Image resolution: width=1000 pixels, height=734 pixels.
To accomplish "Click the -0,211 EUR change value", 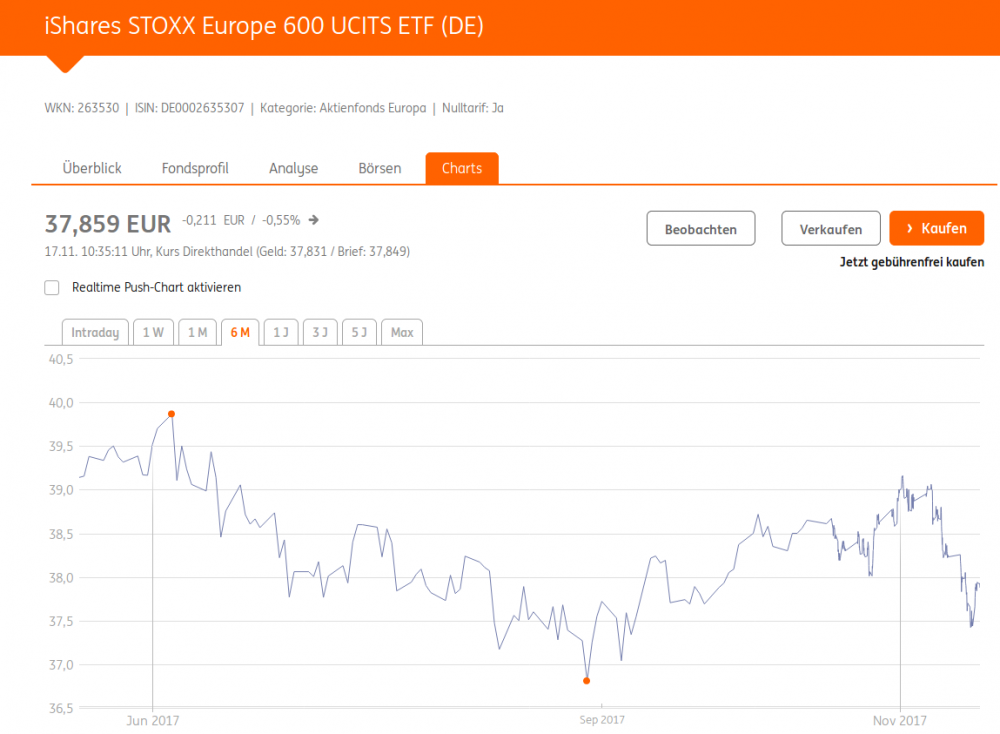I will click(214, 220).
